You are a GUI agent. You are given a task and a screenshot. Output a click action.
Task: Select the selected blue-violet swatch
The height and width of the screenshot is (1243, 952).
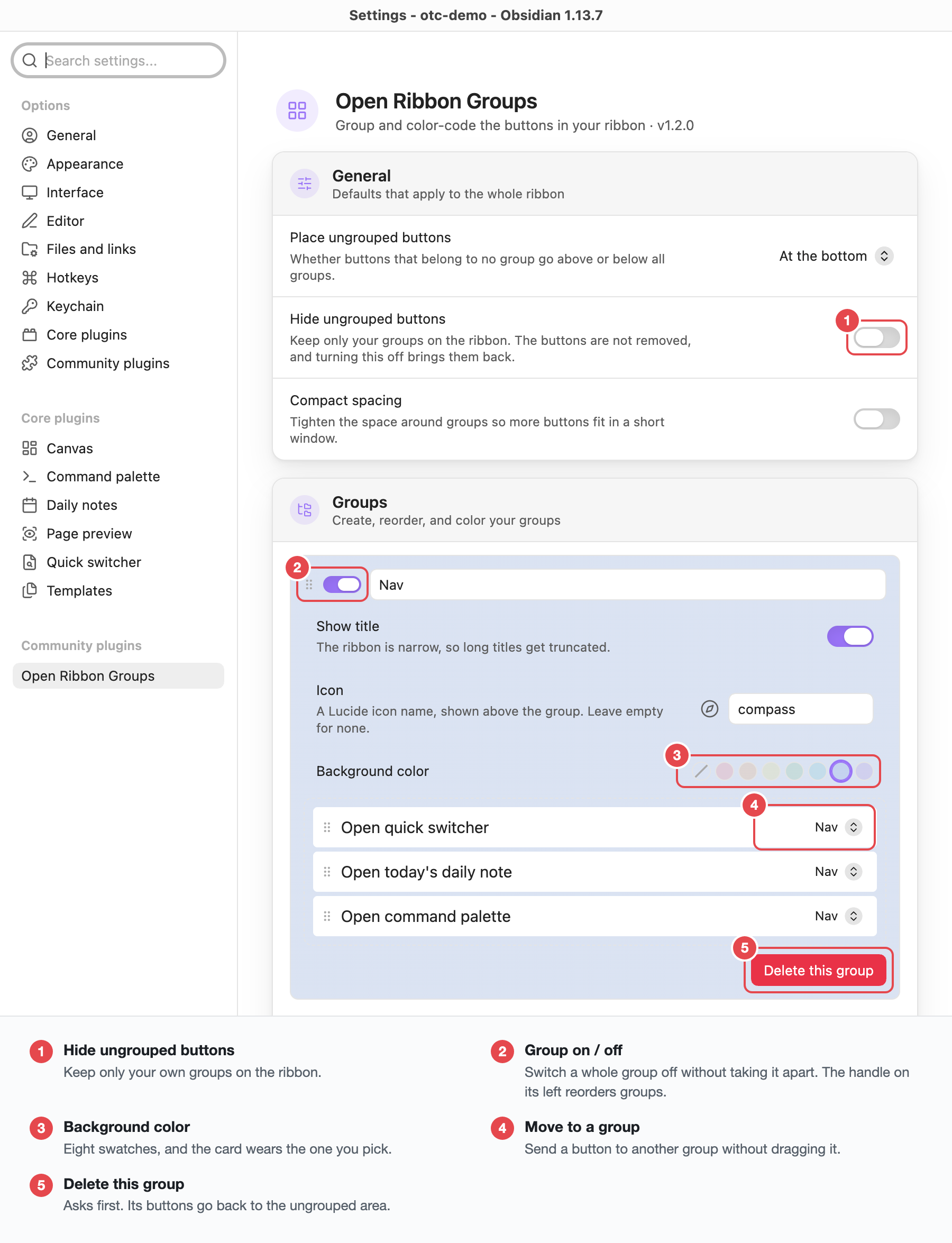[840, 771]
